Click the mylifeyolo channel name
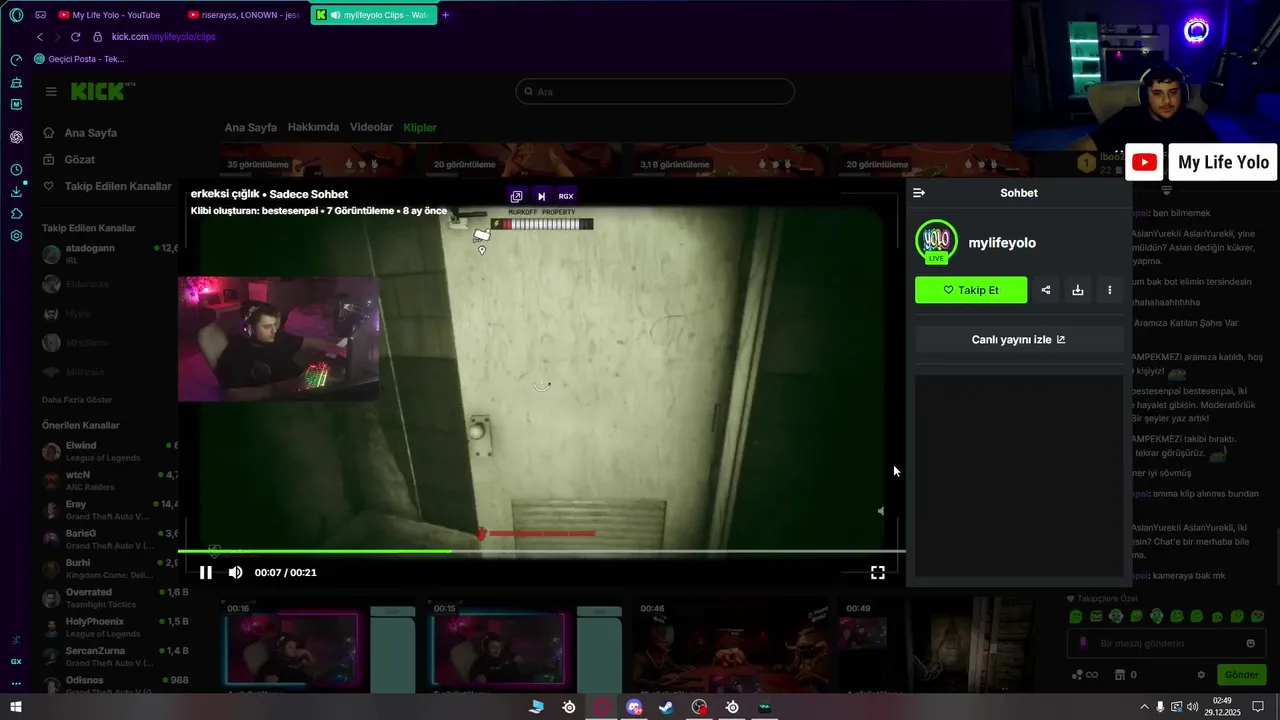Viewport: 1280px width, 720px height. pyautogui.click(x=1002, y=242)
